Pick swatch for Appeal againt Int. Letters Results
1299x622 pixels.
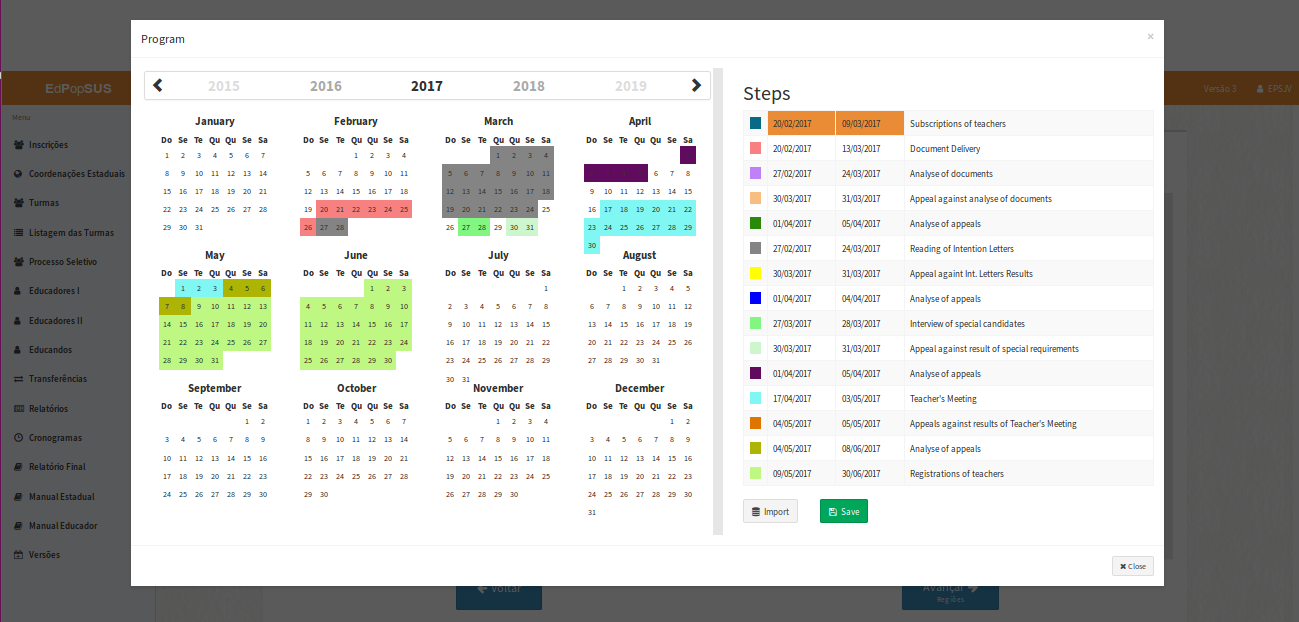tap(756, 274)
